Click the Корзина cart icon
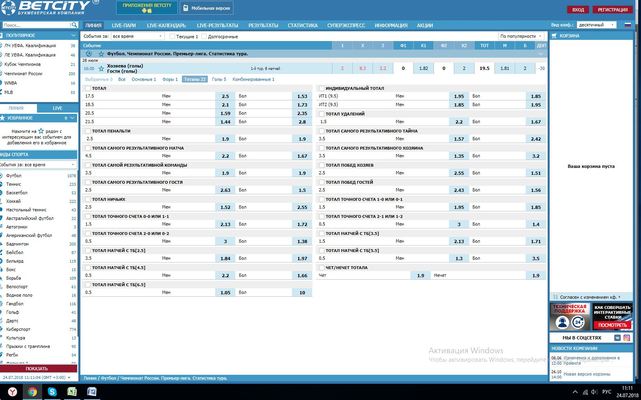Viewport: 641px width, 400px height. click(x=554, y=36)
